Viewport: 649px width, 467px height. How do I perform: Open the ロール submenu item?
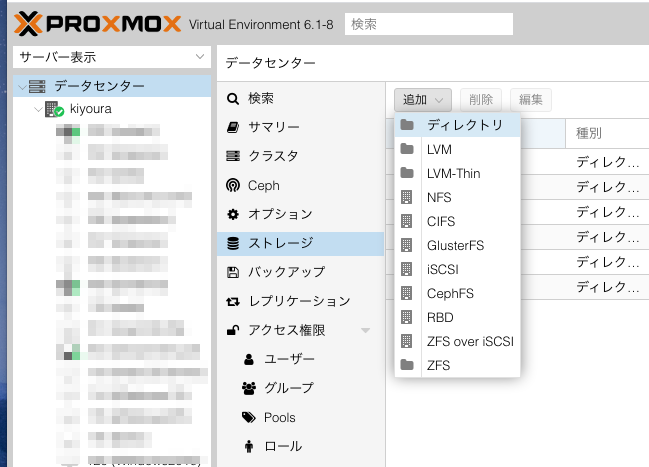pyautogui.click(x=300, y=446)
